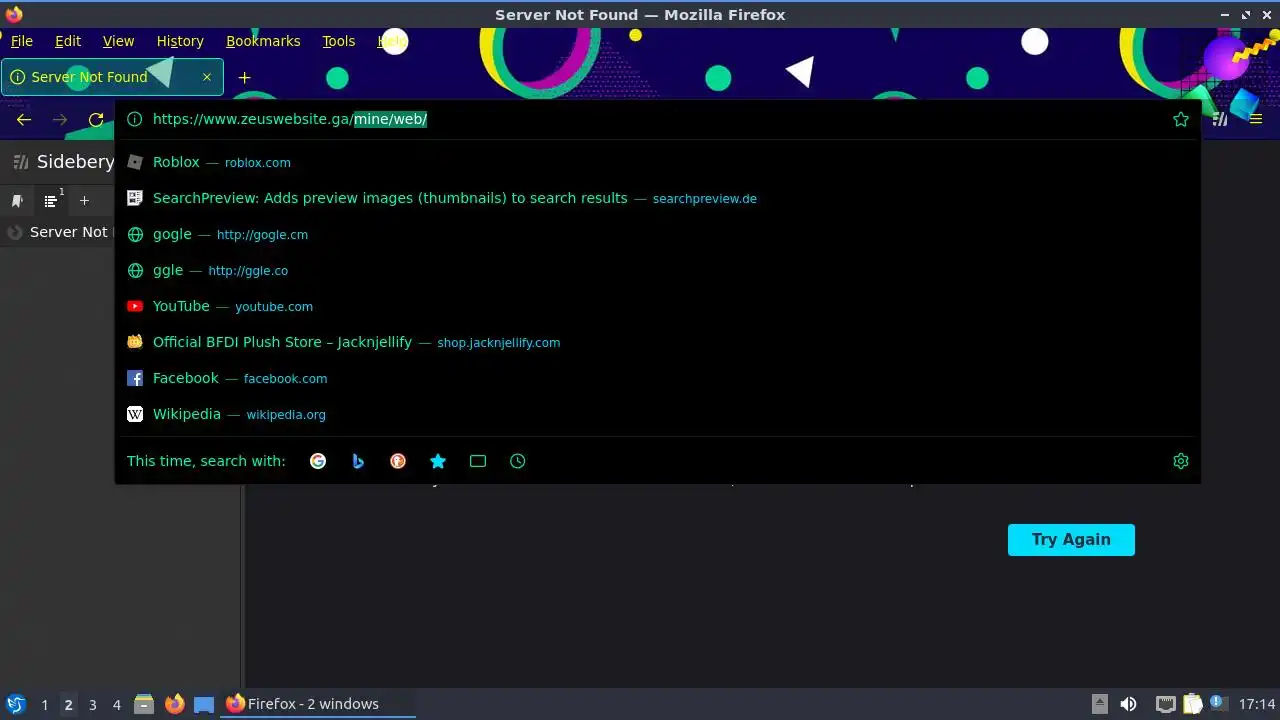This screenshot has width=1280, height=720.
Task: Open Official BFDI Plush Store suggestion
Action: coord(658,342)
